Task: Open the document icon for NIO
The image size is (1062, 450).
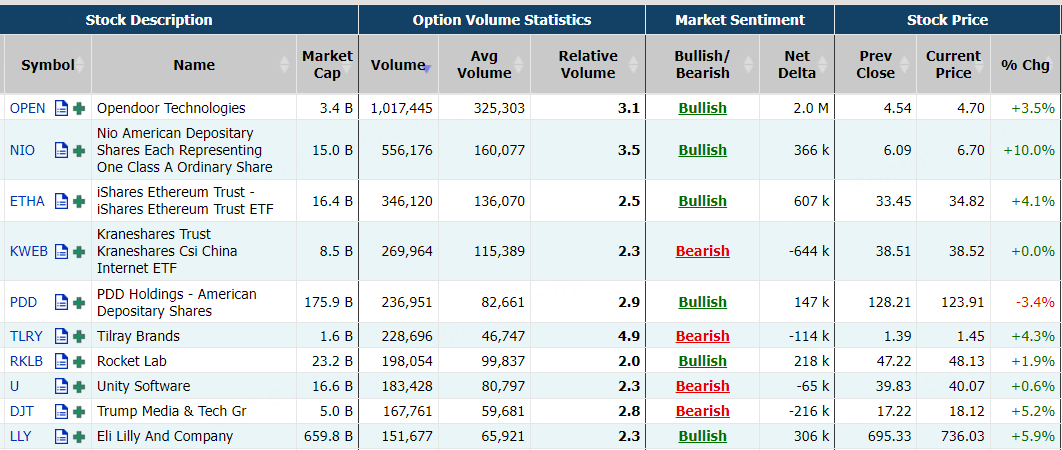Action: coord(62,150)
